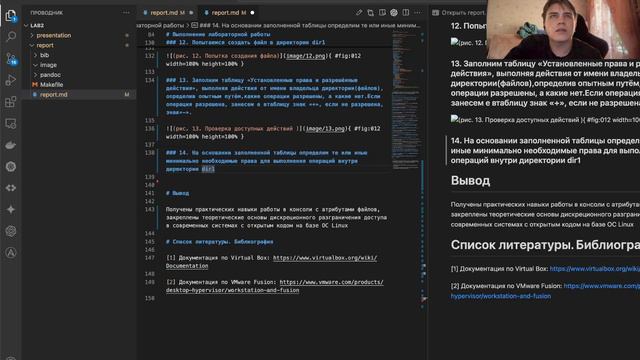Click the circular knot icon in editor toolbar

(x=394, y=13)
